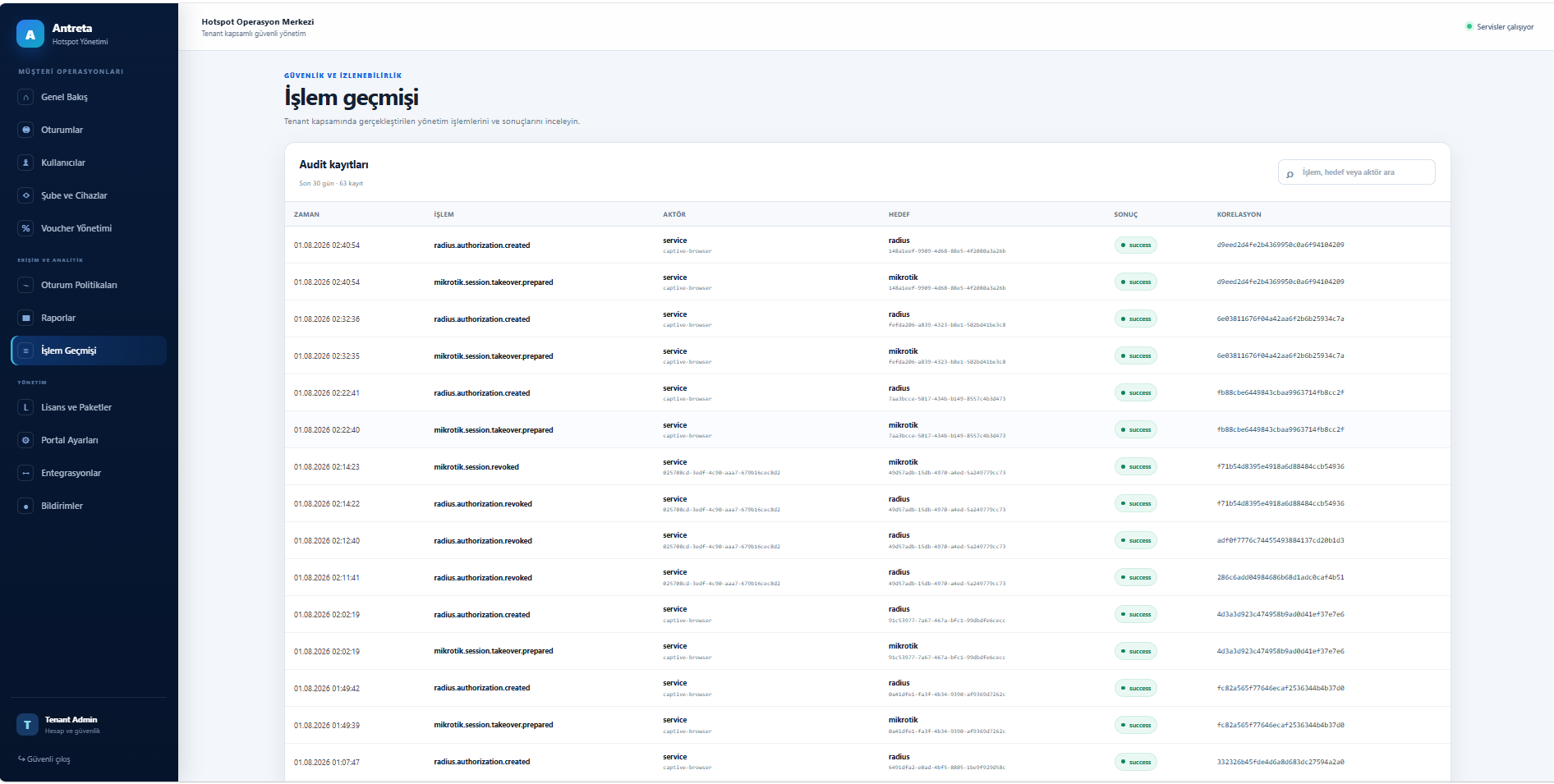The height and width of the screenshot is (784, 1554).
Task: Click timestamp 01.08.2026 02:12:40
Action: (x=327, y=541)
